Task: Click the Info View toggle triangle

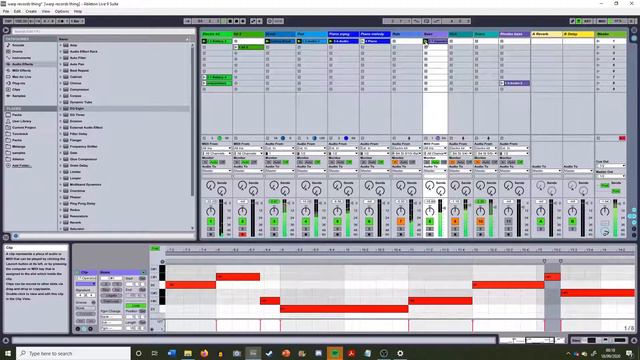Action: tap(6, 340)
